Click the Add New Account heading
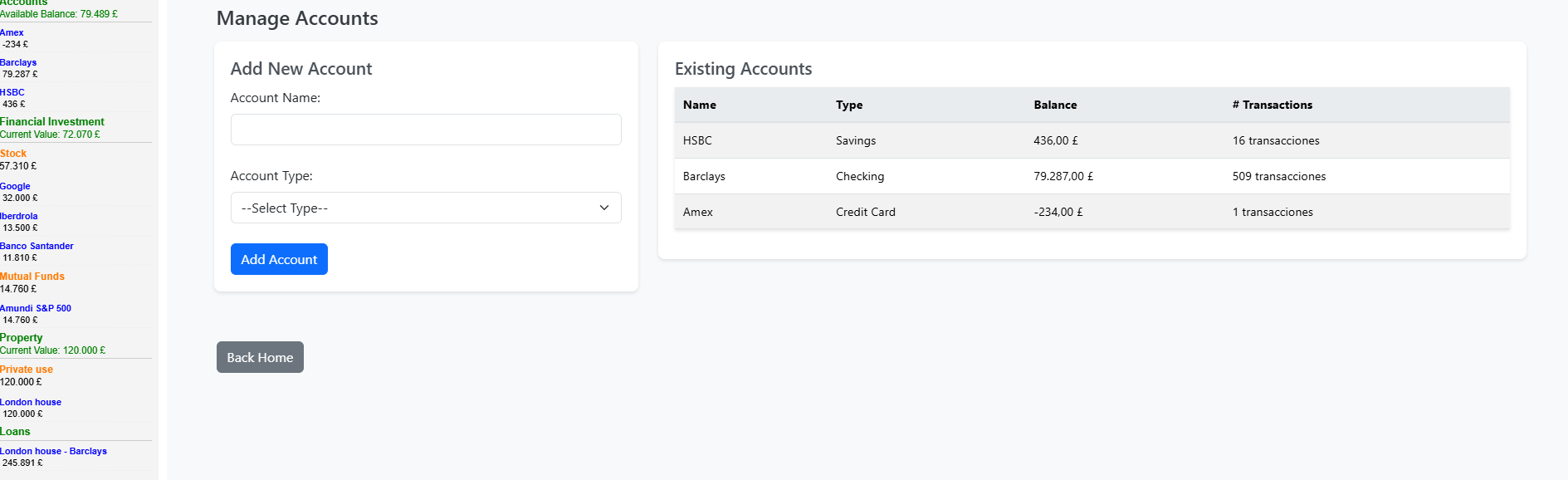This screenshot has height=480, width=1568. (301, 69)
